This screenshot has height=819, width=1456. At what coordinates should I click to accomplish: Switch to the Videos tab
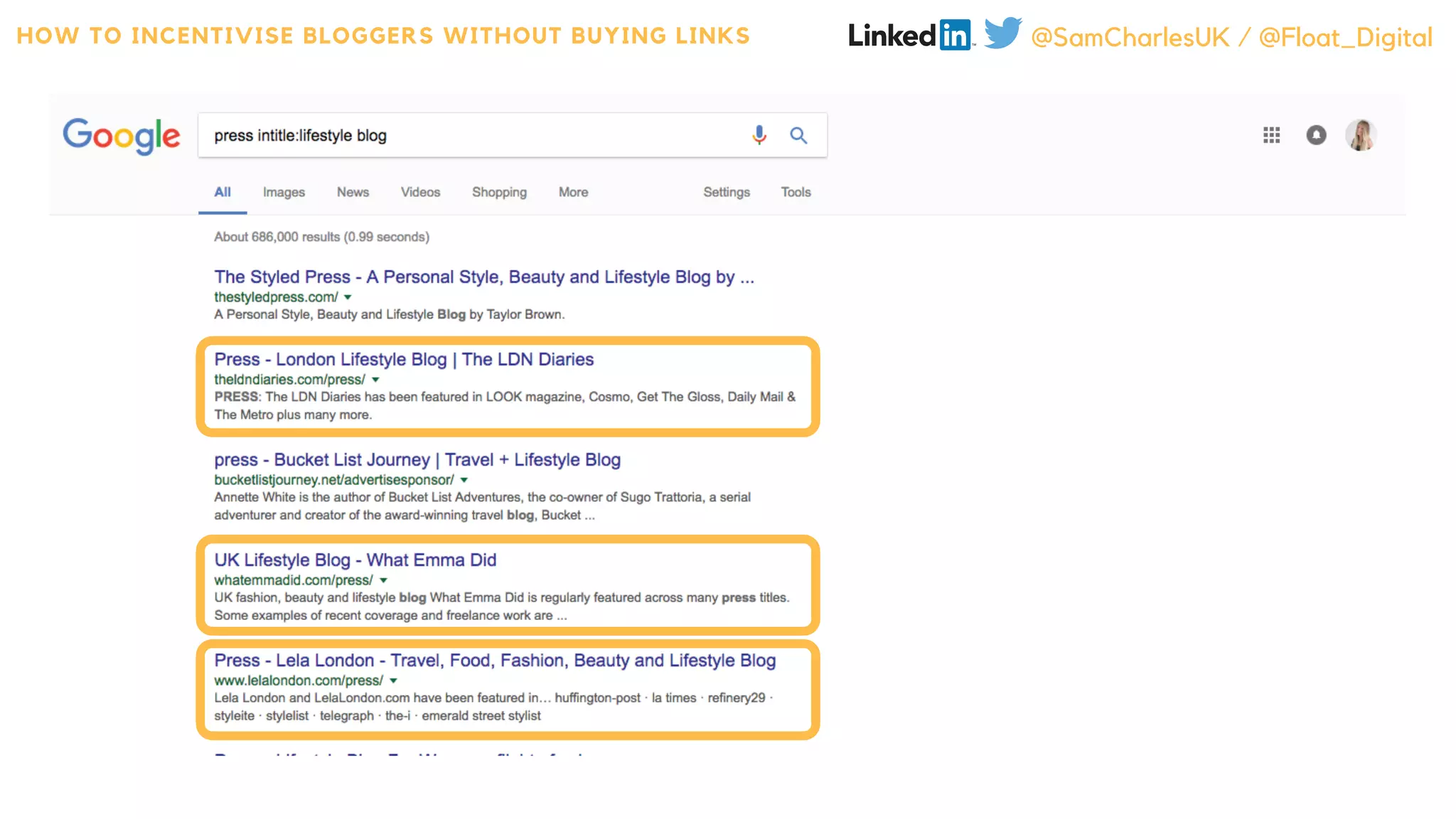(420, 192)
